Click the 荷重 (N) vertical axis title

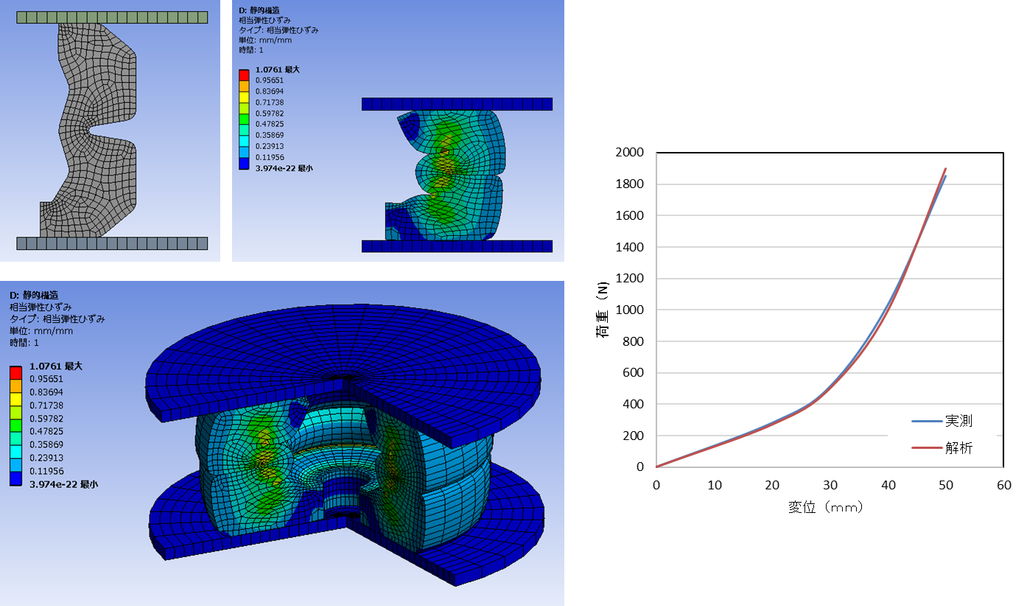click(x=601, y=310)
